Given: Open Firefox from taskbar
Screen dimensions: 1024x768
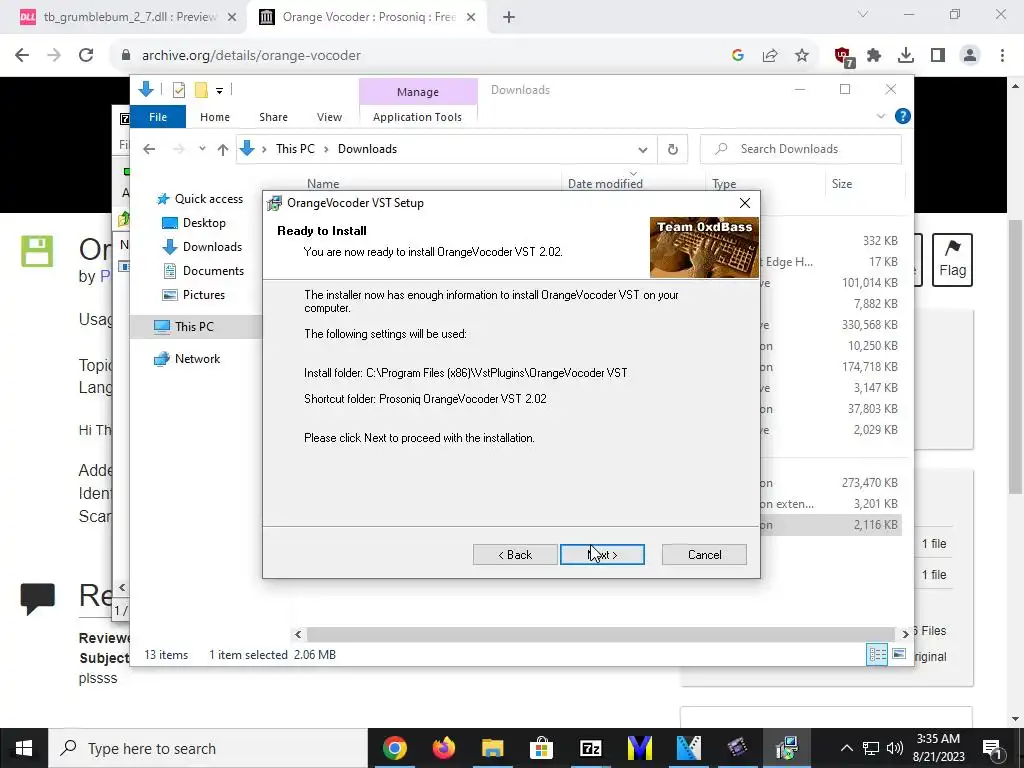Looking at the screenshot, I should point(443,748).
